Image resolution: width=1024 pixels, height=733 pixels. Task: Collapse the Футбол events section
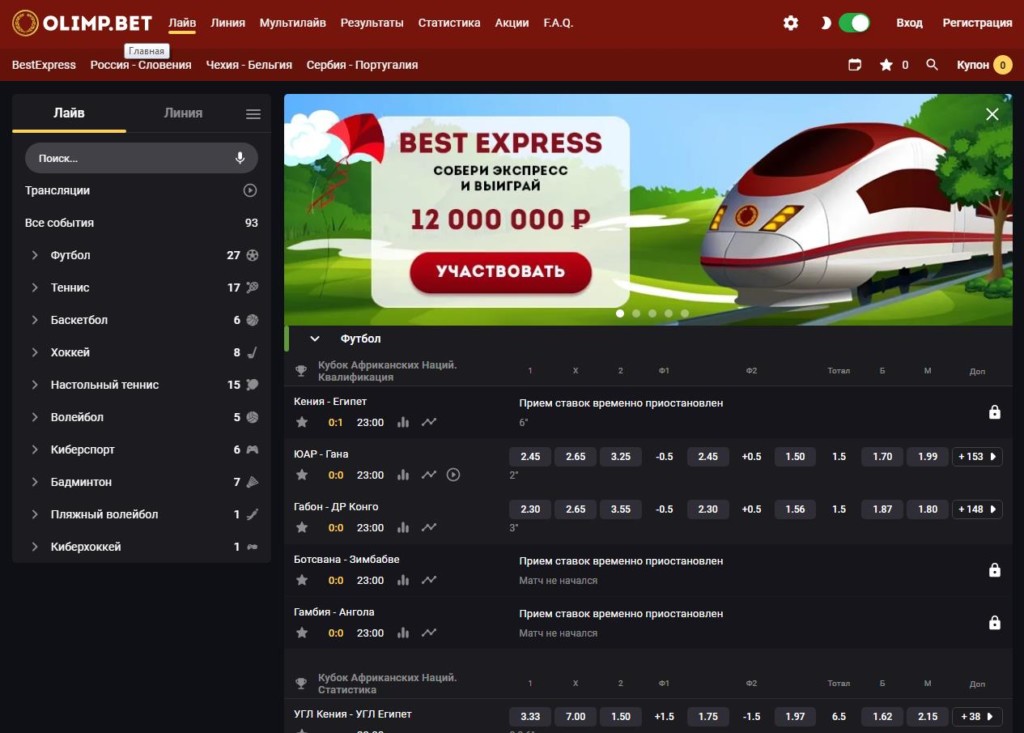315,338
